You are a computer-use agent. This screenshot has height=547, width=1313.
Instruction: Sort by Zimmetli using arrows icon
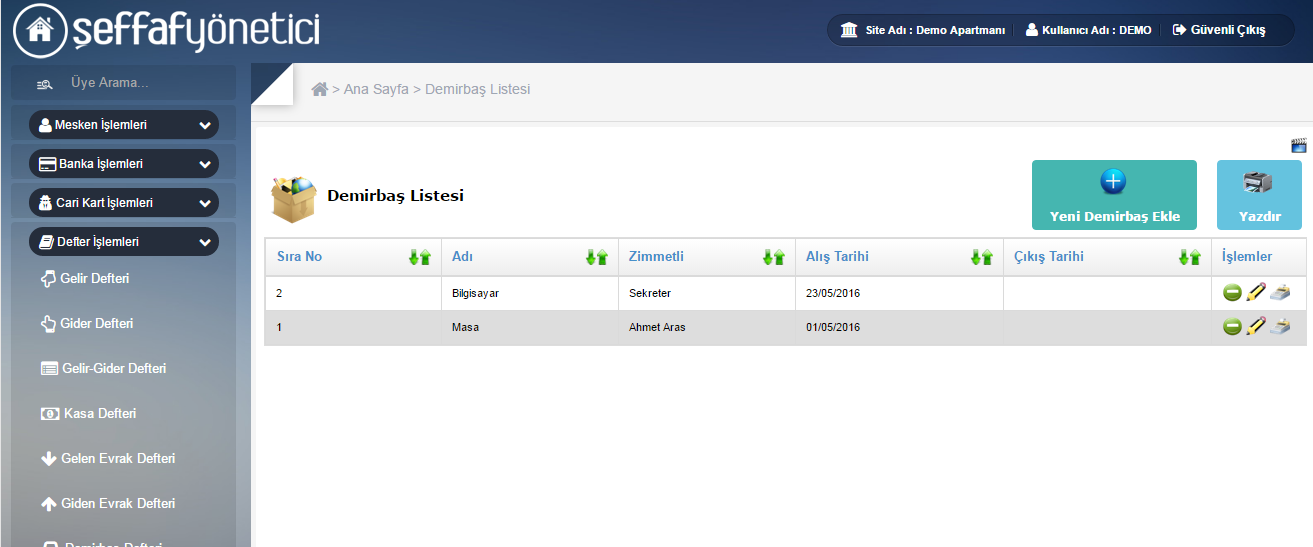[774, 257]
